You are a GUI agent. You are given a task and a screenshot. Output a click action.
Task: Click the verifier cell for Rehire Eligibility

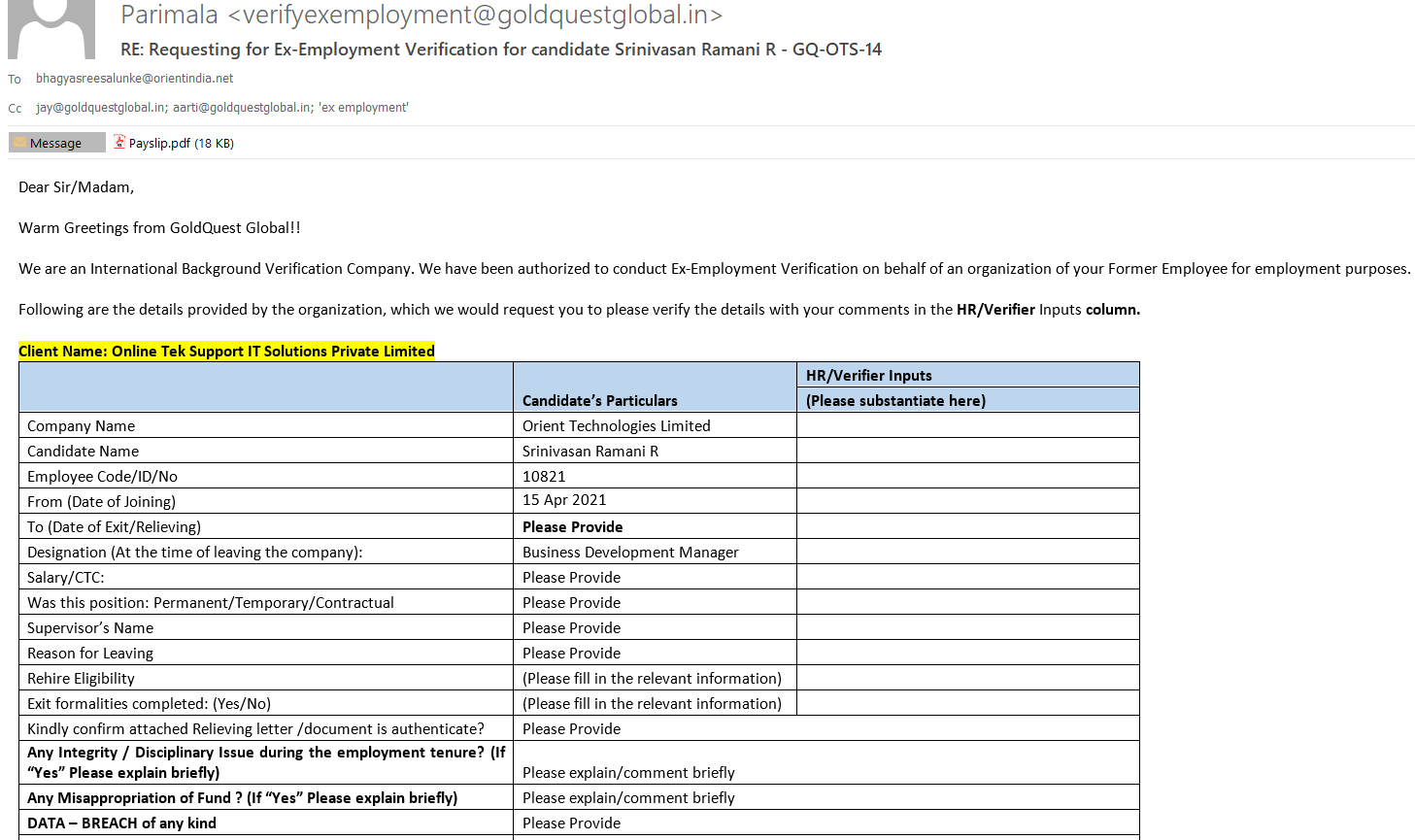[x=967, y=678]
